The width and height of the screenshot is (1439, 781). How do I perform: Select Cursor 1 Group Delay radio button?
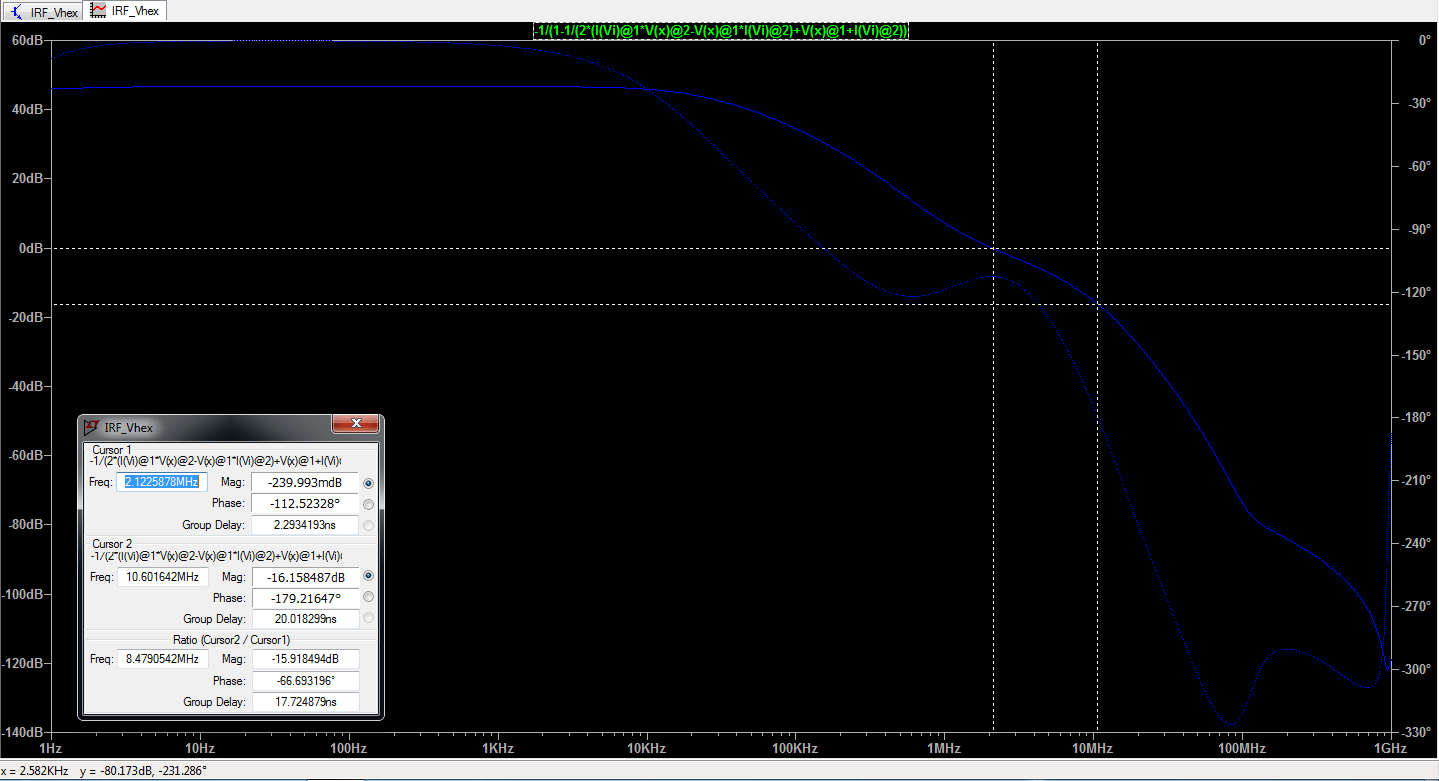[369, 525]
